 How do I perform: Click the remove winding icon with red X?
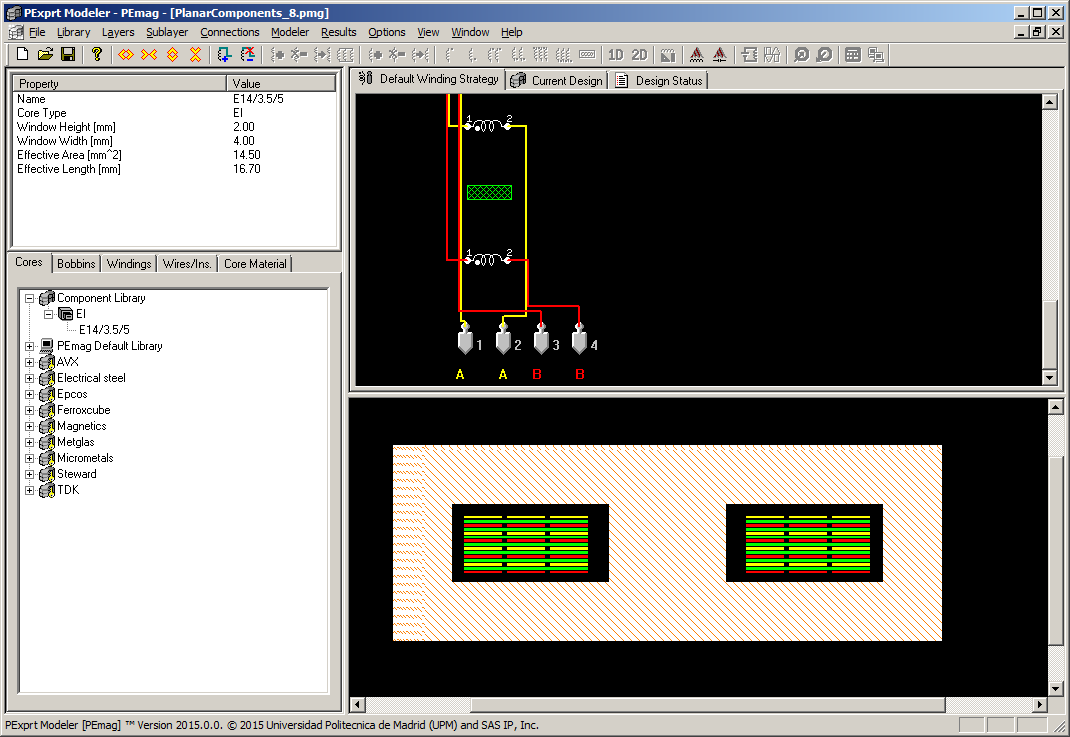(248, 55)
